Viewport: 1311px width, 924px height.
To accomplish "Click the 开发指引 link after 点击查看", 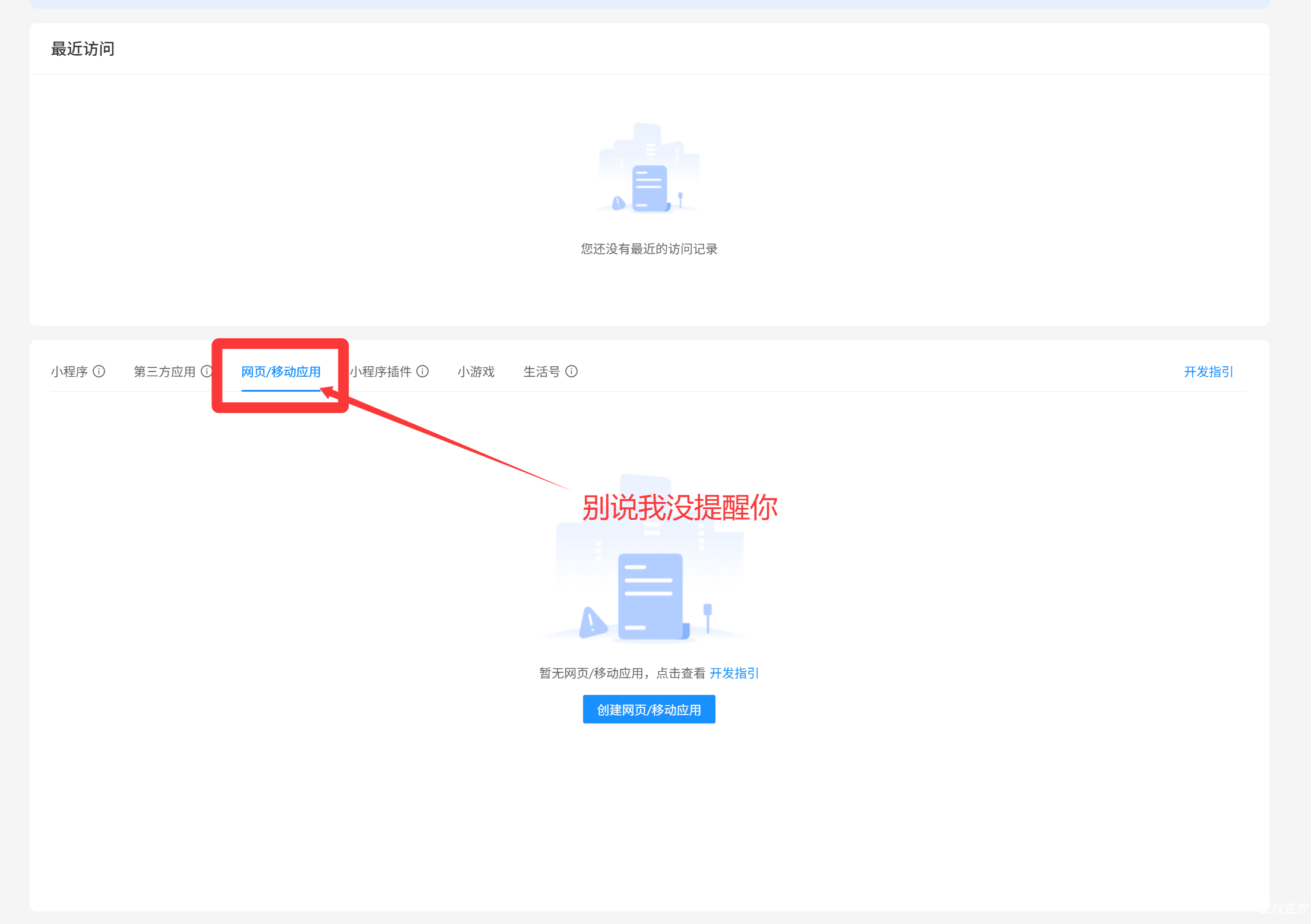I will click(734, 673).
